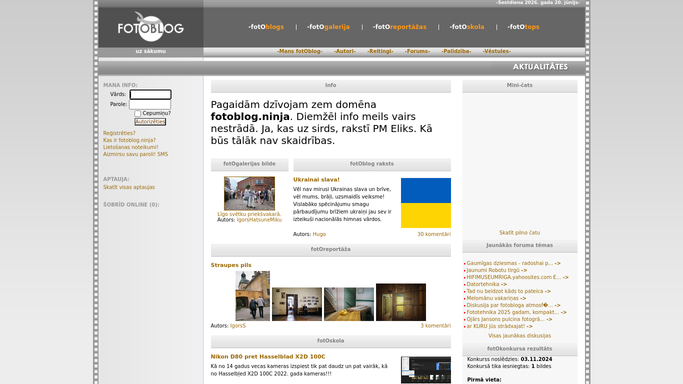The width and height of the screenshot is (683, 384).
Task: Go to fotOgalerija in top navigation
Action: 328,27
